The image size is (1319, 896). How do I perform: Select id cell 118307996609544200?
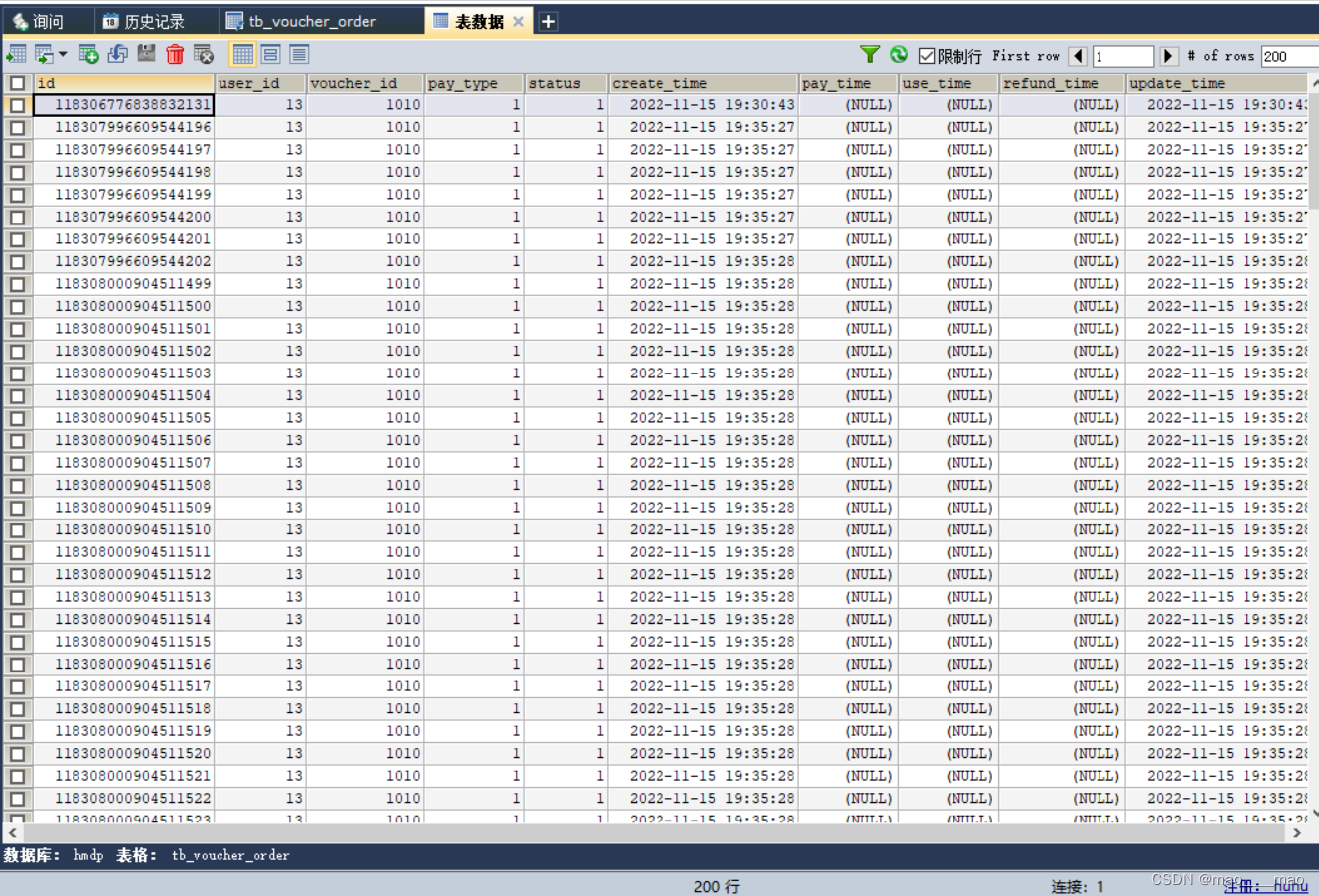(124, 217)
